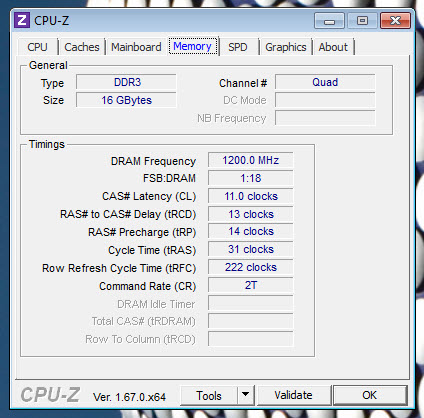Click the tRAS value 31 clocks
This screenshot has width=424, height=418.
(x=251, y=249)
